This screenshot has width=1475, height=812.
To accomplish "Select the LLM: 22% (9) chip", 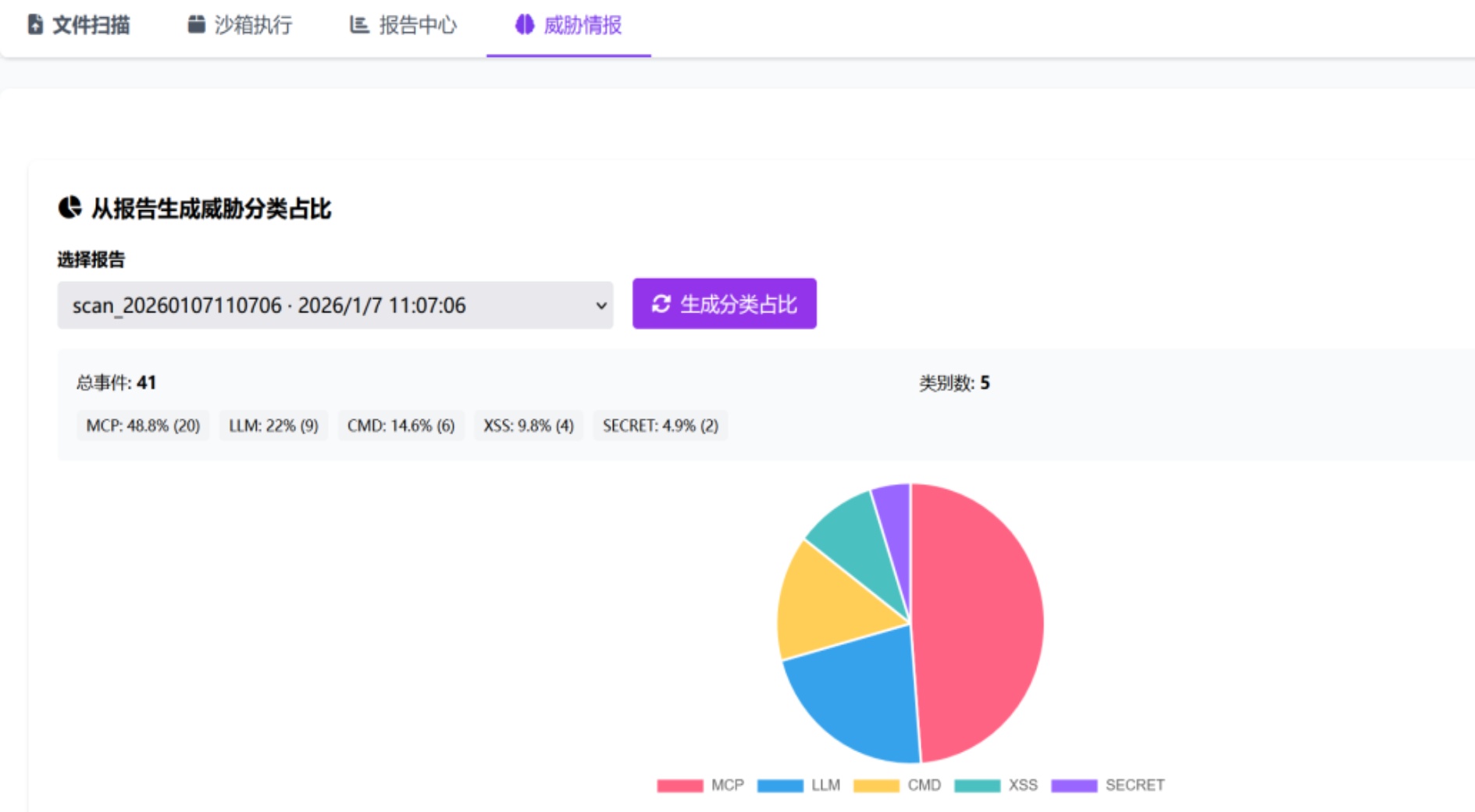I will [x=273, y=426].
